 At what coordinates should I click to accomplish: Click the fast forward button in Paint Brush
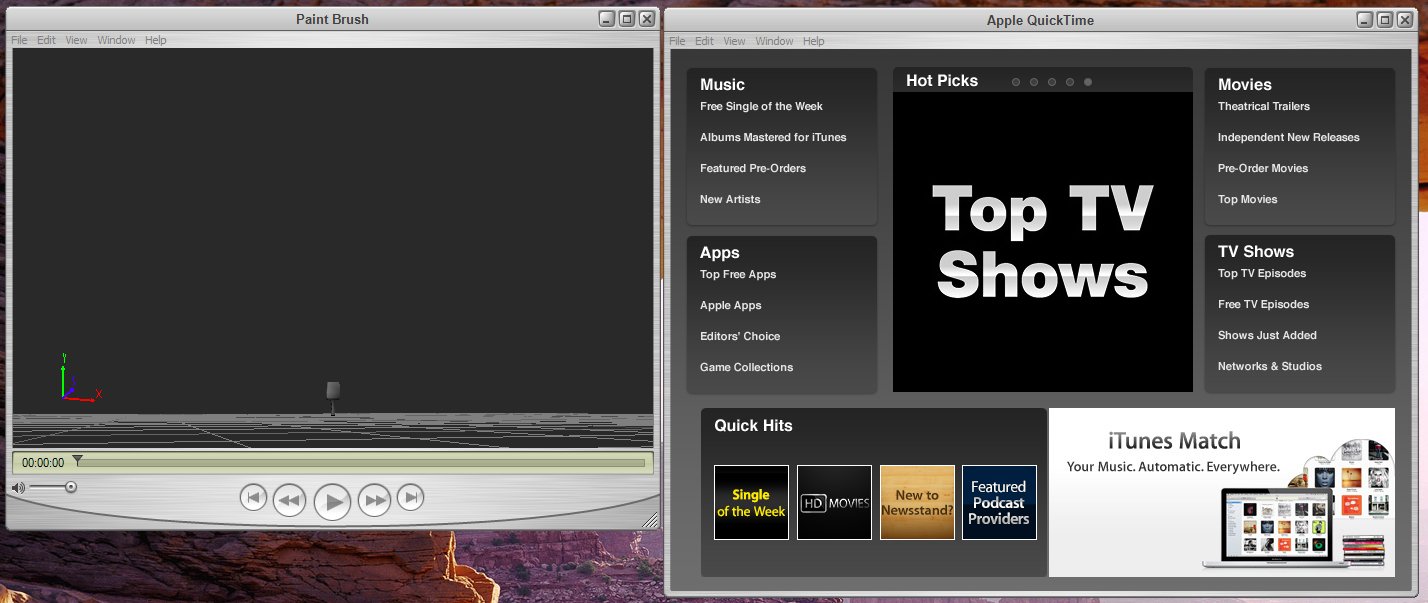click(x=374, y=499)
